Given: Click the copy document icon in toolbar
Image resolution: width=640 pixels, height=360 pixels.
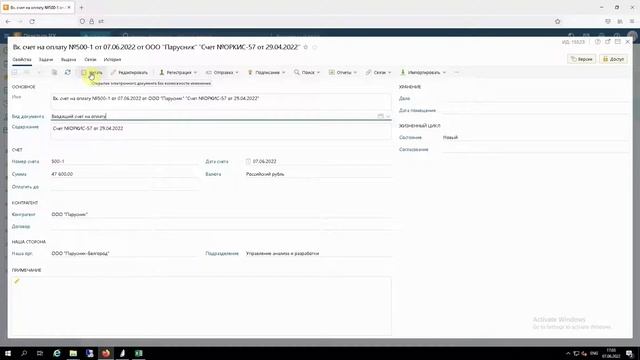Looking at the screenshot, I should coord(54,72).
